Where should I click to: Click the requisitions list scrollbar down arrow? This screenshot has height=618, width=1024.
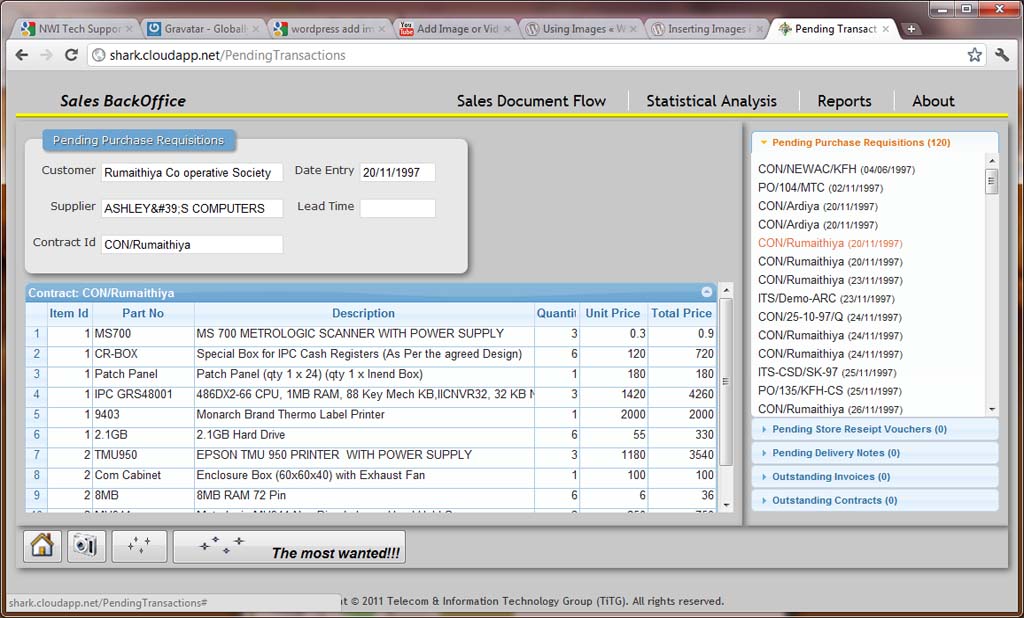(x=992, y=409)
